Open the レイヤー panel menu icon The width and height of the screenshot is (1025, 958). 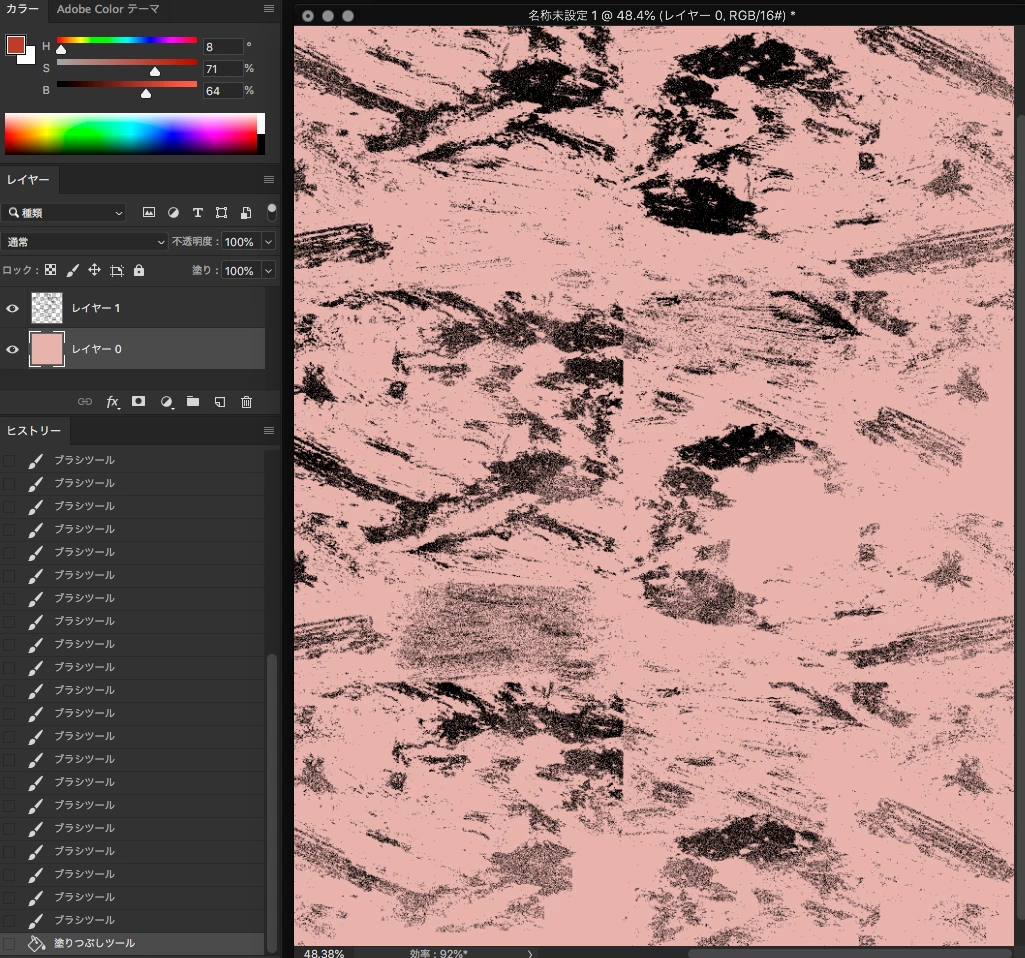tap(269, 179)
